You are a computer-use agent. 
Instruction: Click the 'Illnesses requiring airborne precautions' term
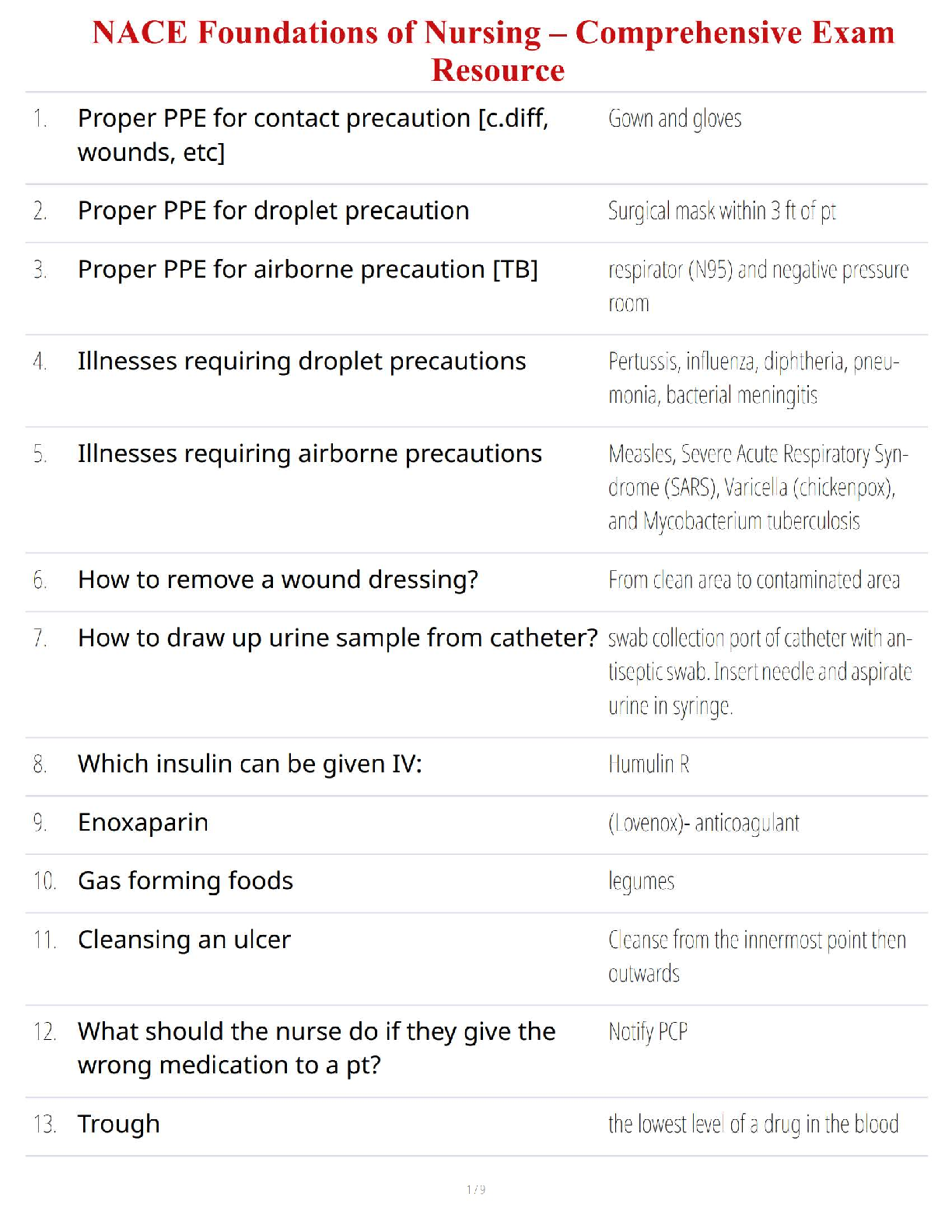(x=310, y=453)
